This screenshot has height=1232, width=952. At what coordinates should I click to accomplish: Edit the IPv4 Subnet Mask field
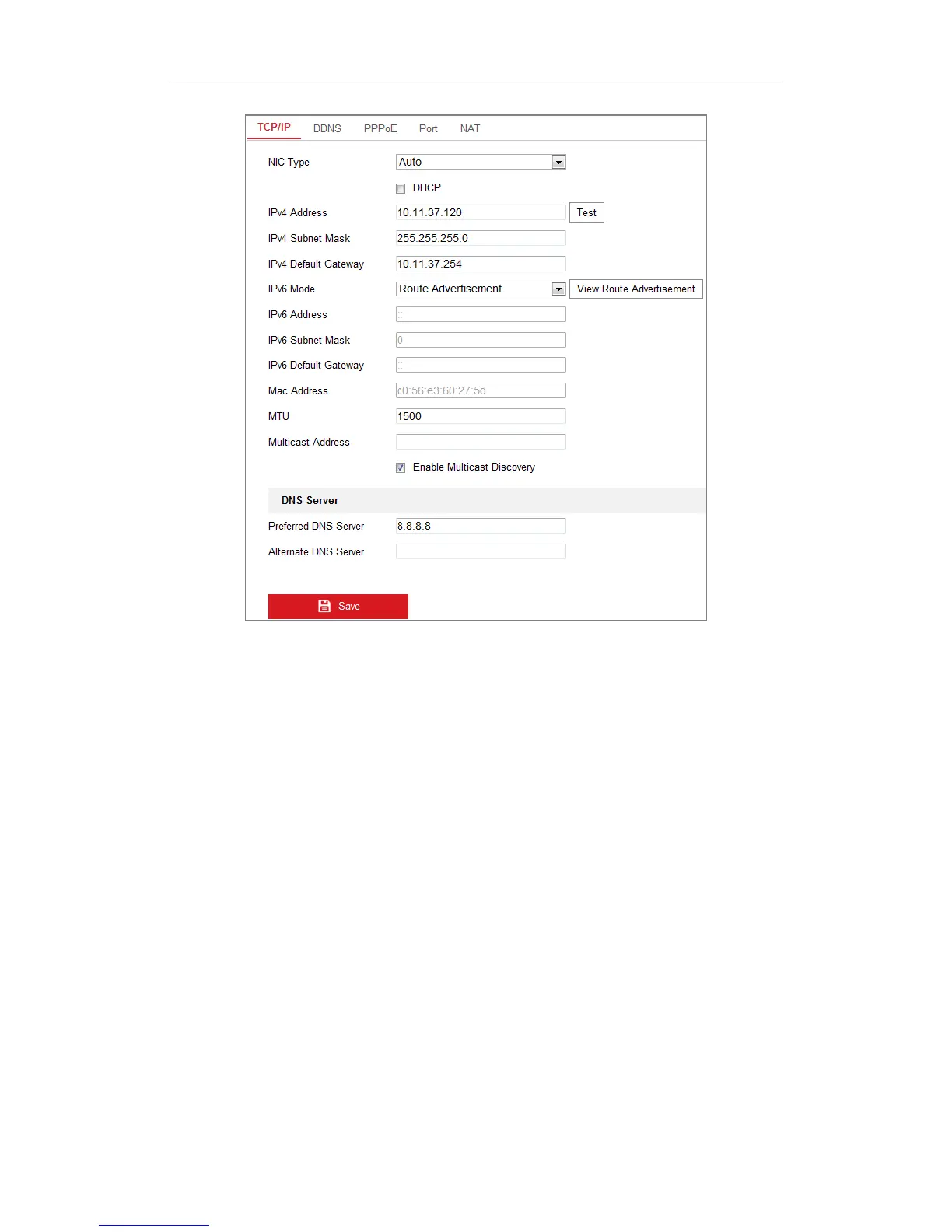click(481, 238)
